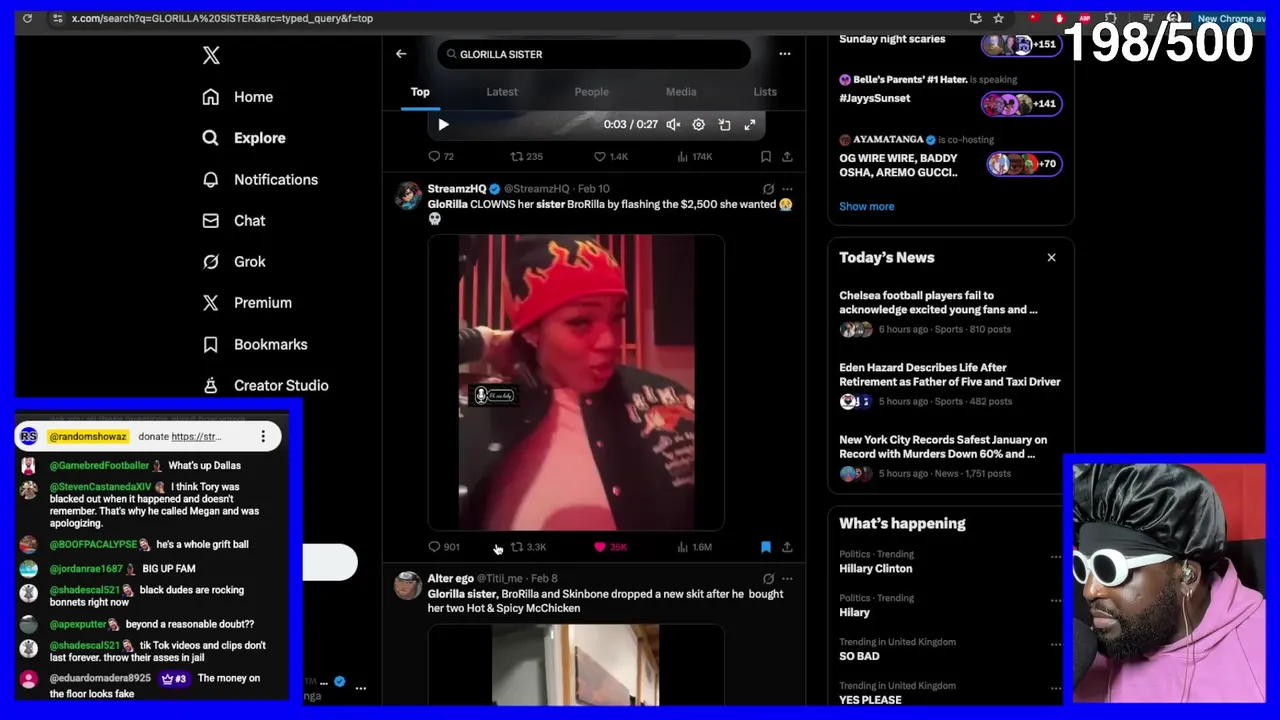The height and width of the screenshot is (720, 1280).
Task: Switch to the Latest tab
Action: [502, 92]
